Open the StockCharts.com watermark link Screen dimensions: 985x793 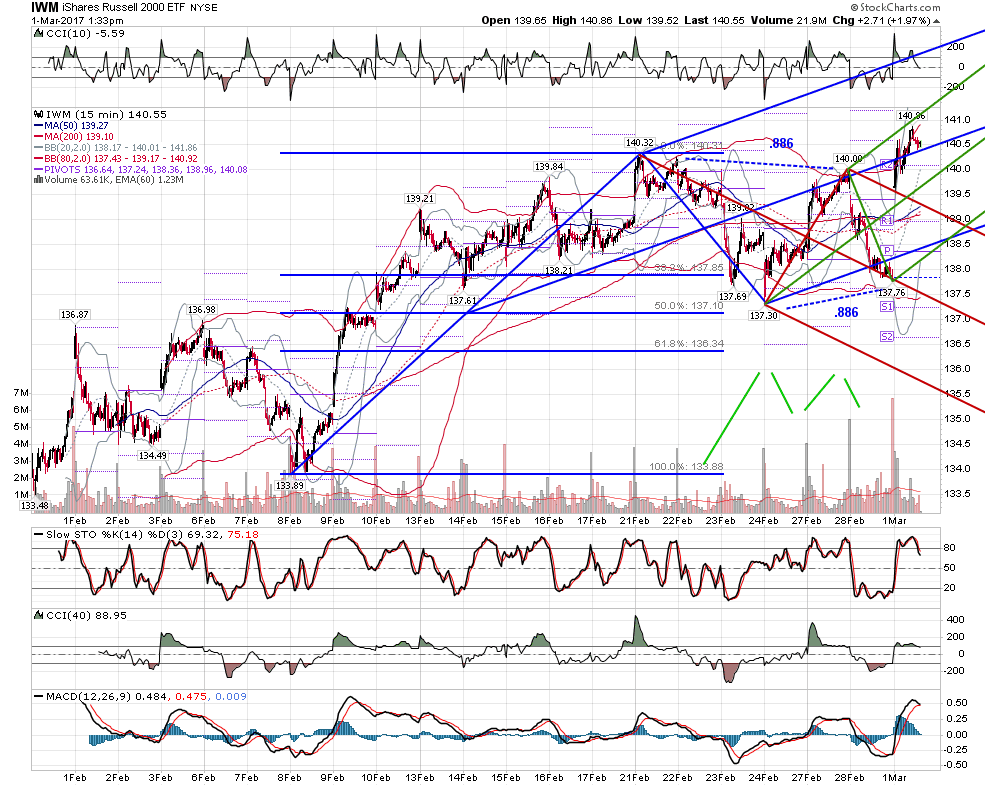point(900,8)
